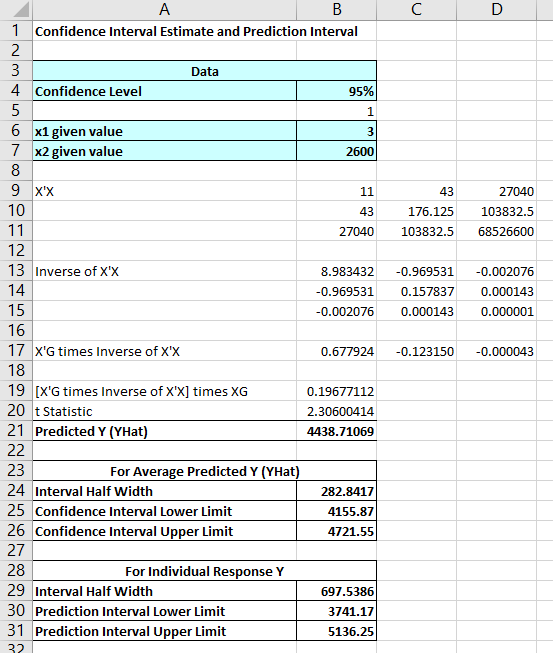Viewport: 553px width, 653px height.
Task: Click the 'x2 given value' label
Action: click(x=164, y=151)
